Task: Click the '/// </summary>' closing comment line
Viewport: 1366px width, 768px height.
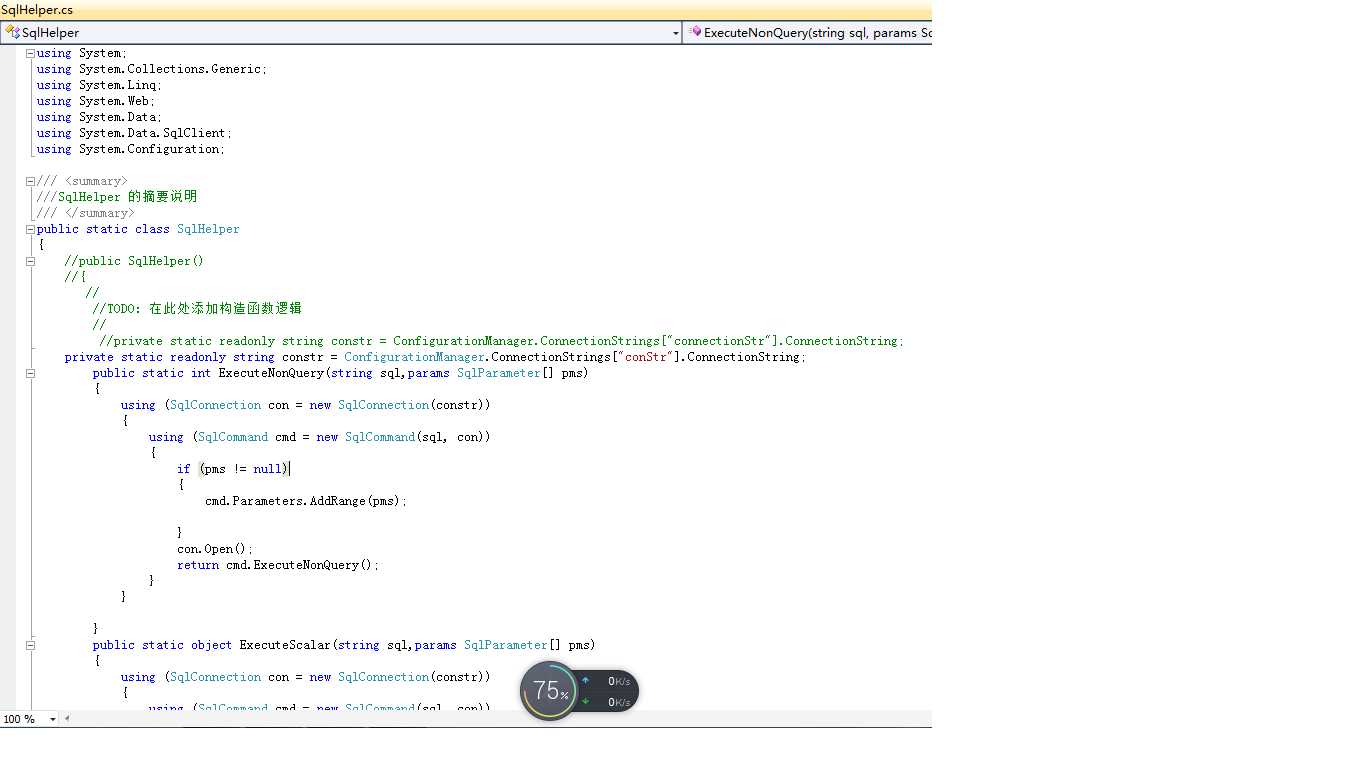Action: [x=84, y=213]
